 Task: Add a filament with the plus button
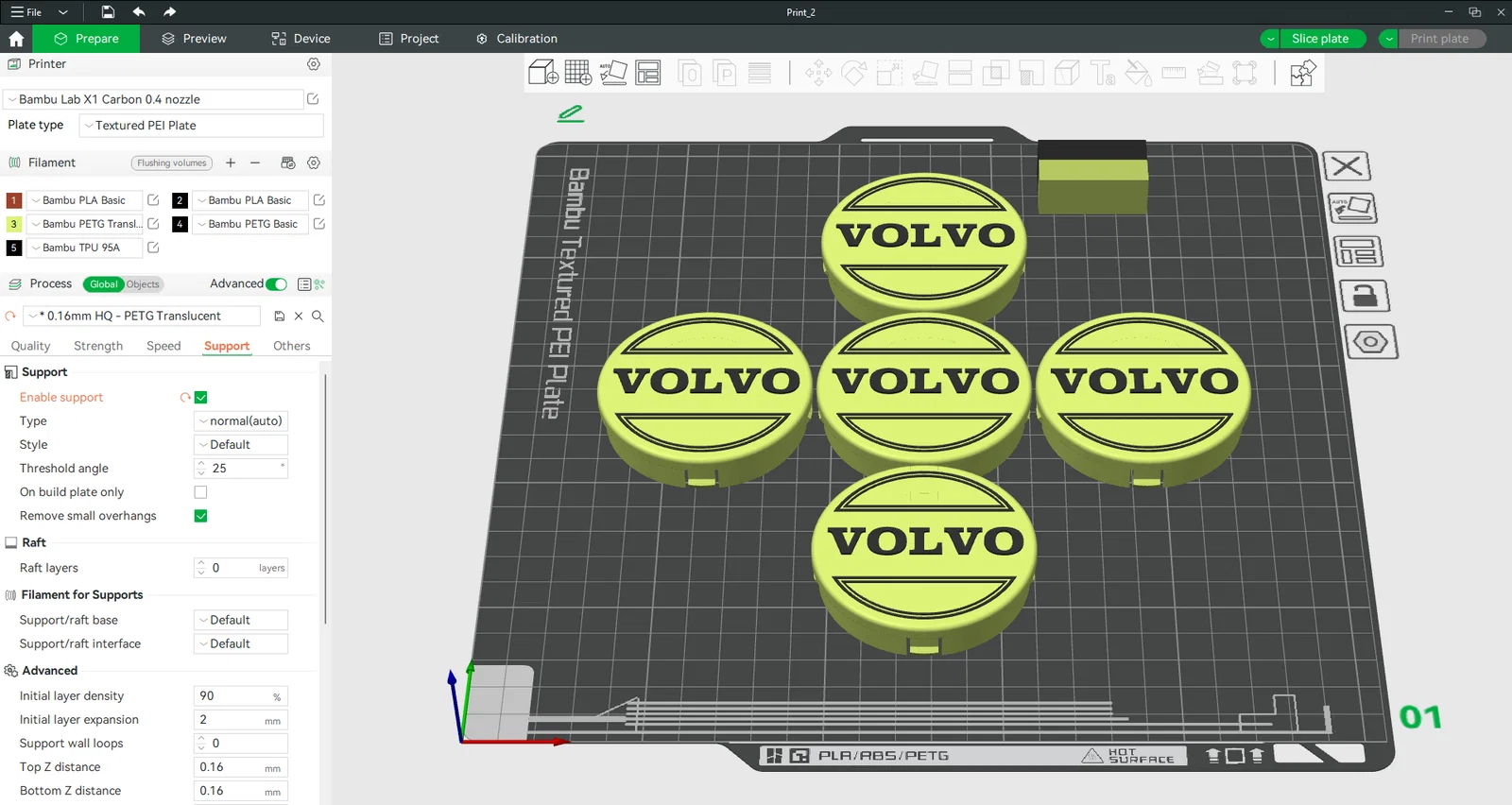[231, 163]
